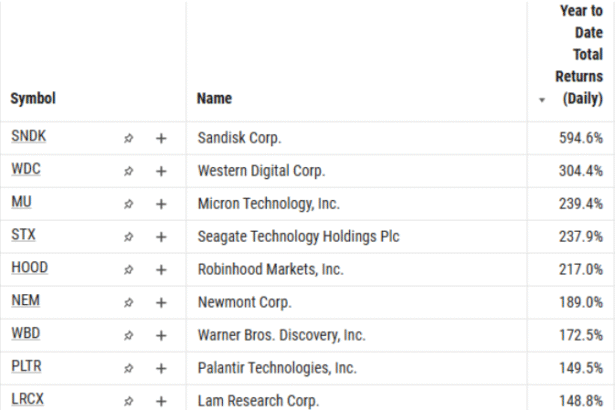This screenshot has height=410, width=615.
Task: Pin the PLTR row
Action: point(128,368)
